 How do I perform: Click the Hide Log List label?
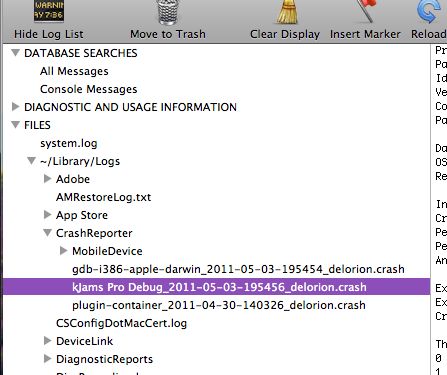click(x=49, y=34)
